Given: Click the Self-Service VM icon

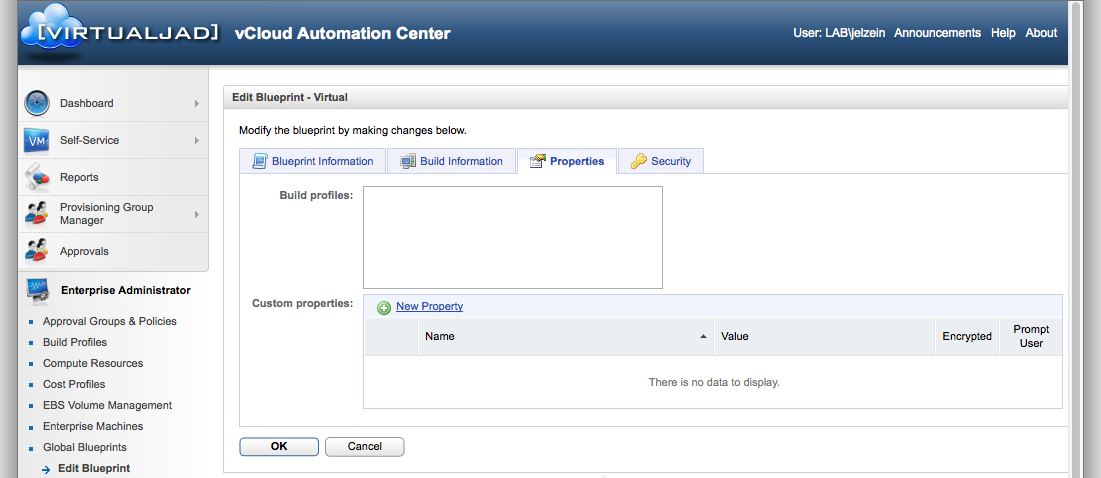Looking at the screenshot, I should (37, 141).
